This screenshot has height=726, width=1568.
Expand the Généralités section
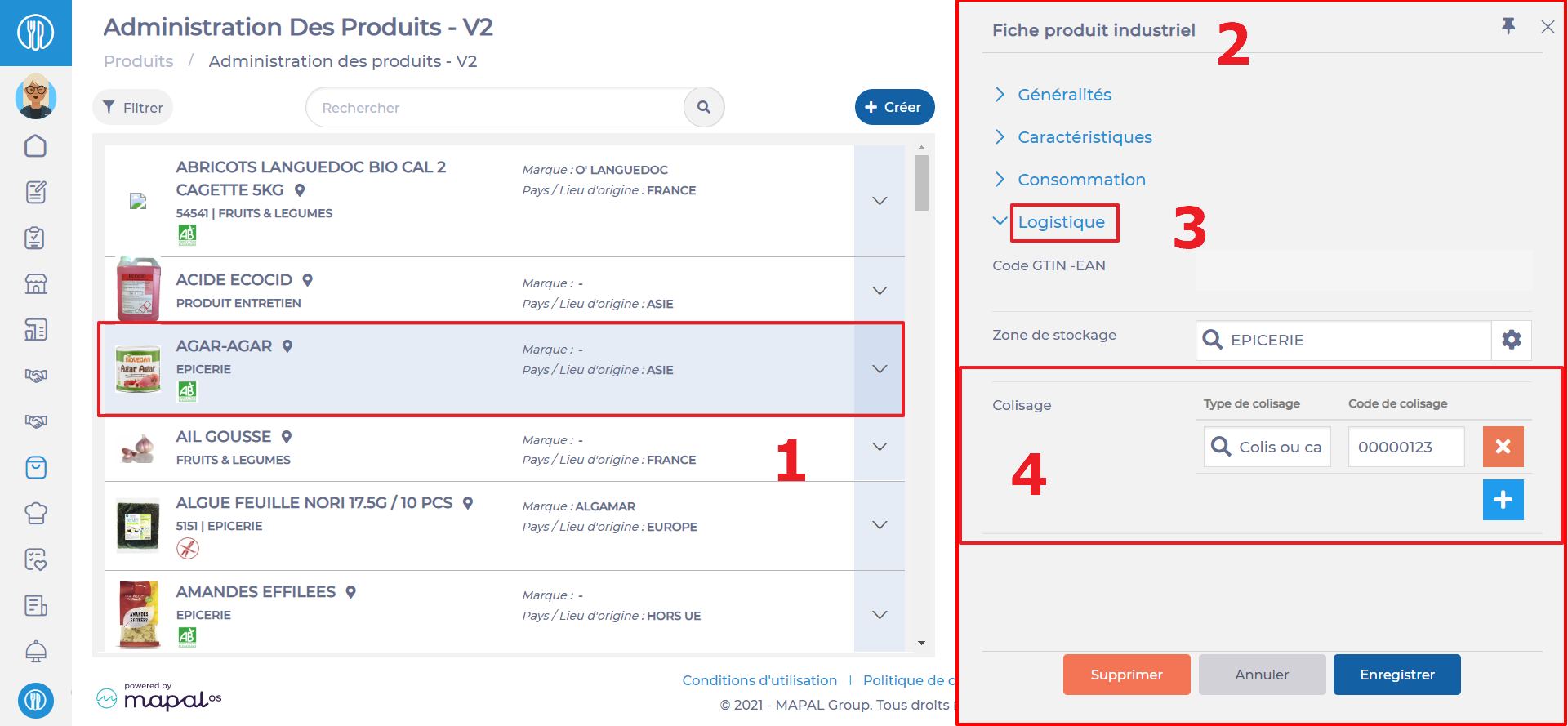click(1064, 95)
